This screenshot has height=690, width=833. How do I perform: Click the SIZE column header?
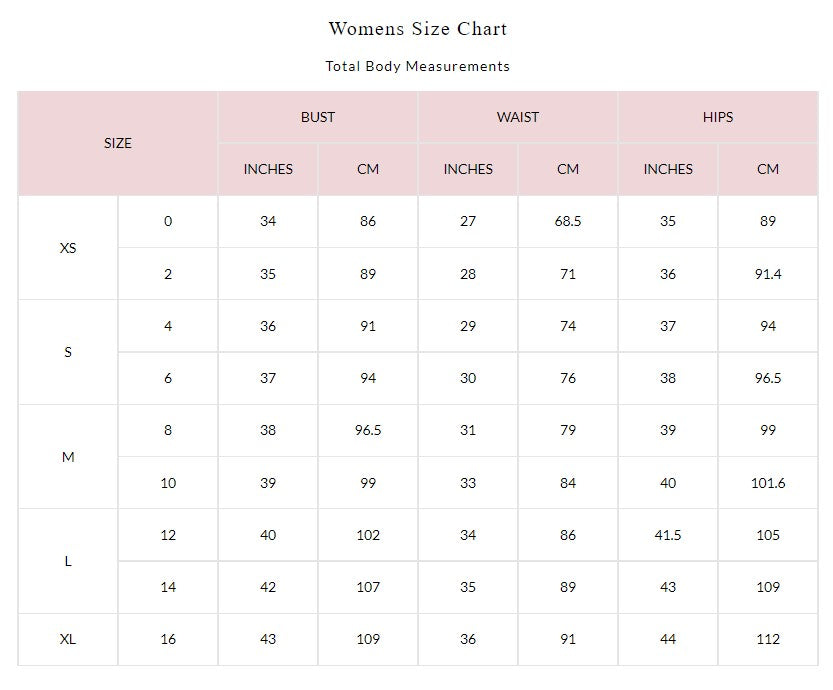point(118,143)
